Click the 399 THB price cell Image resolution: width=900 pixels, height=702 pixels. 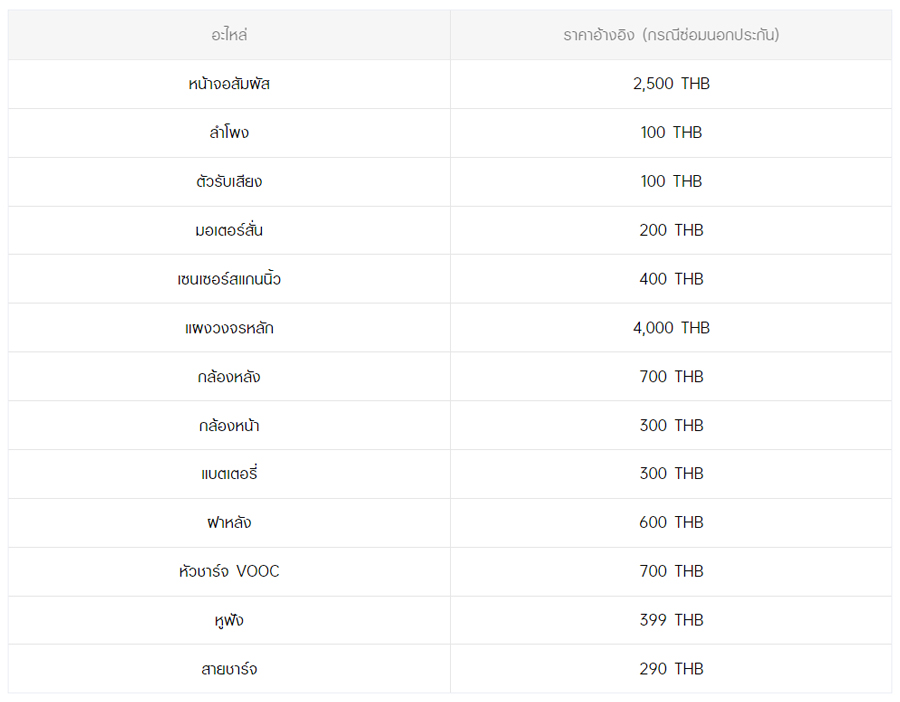671,620
